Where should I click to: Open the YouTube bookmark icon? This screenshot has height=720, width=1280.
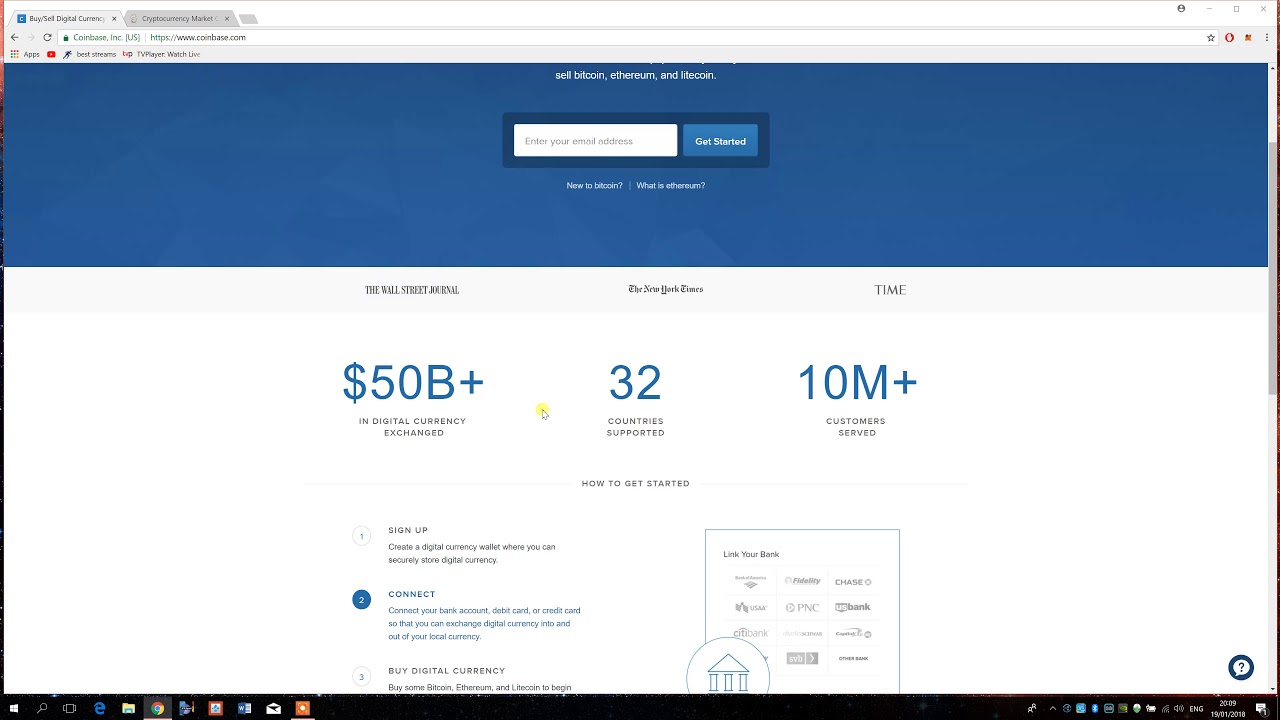tap(51, 54)
